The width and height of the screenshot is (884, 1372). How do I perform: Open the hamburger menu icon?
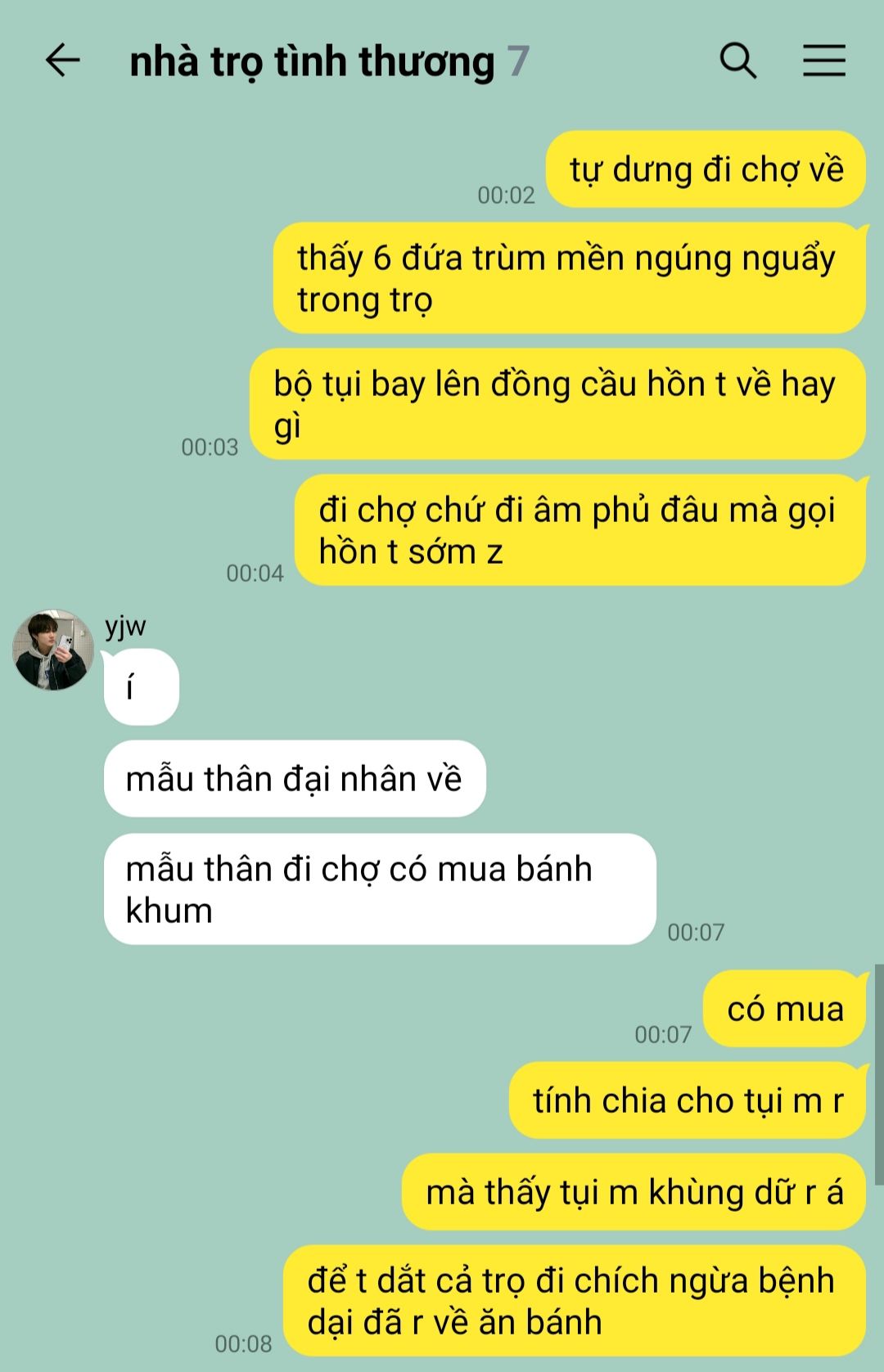pyautogui.click(x=823, y=61)
